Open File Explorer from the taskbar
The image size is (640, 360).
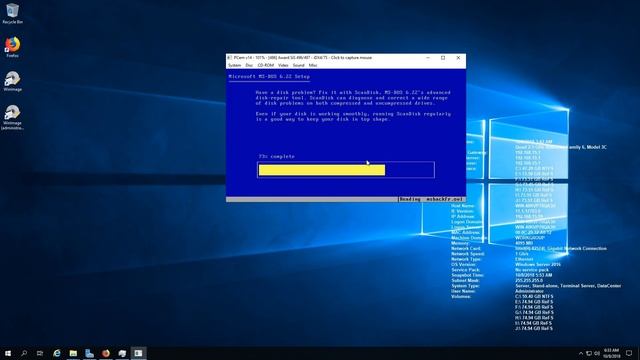point(73,353)
